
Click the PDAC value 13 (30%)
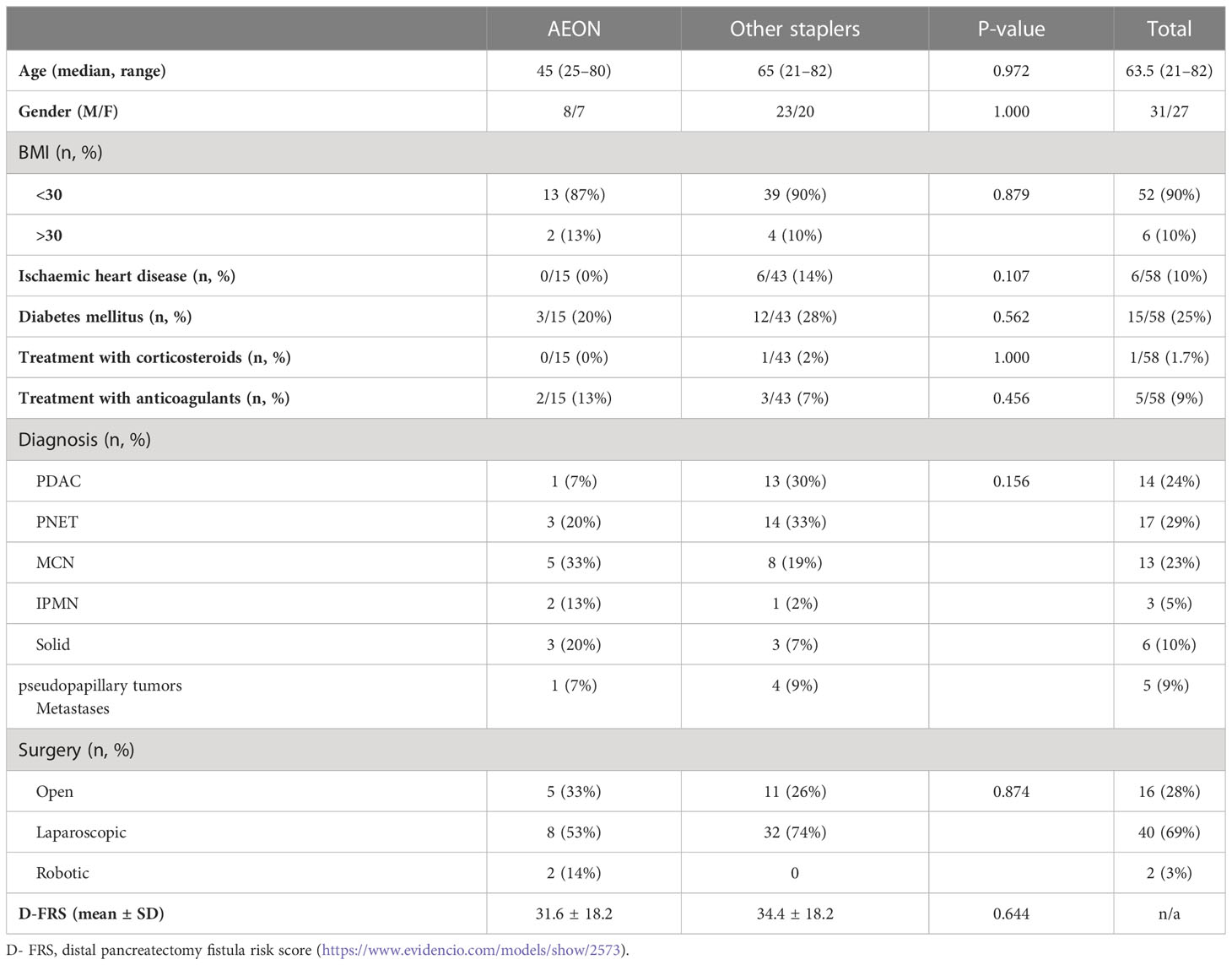[795, 481]
